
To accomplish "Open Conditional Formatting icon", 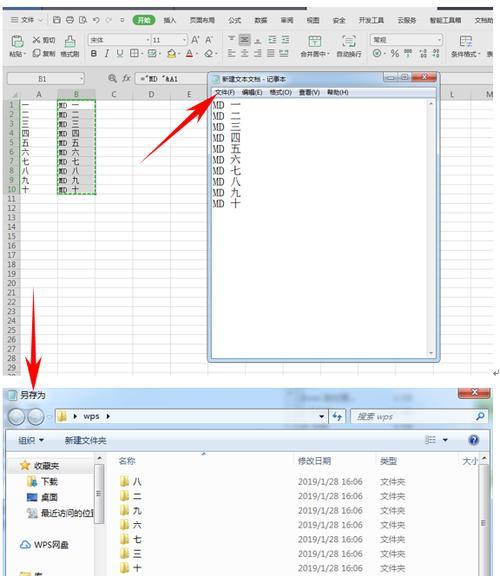I will (465, 41).
